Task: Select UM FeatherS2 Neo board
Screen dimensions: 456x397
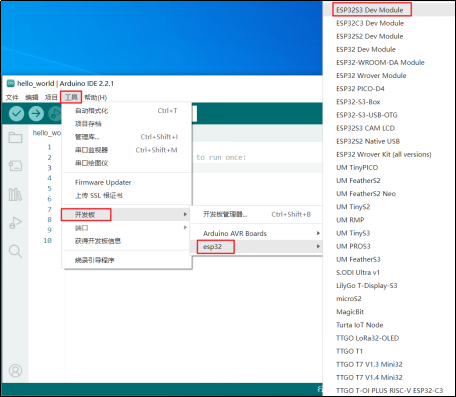Action: (389, 194)
